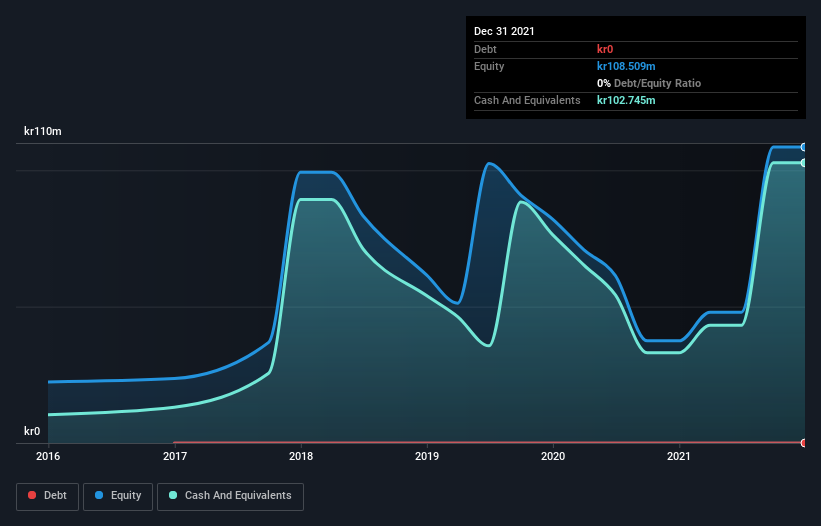Click the kr108.509m Equity value
The width and height of the screenshot is (821, 526).
point(626,66)
